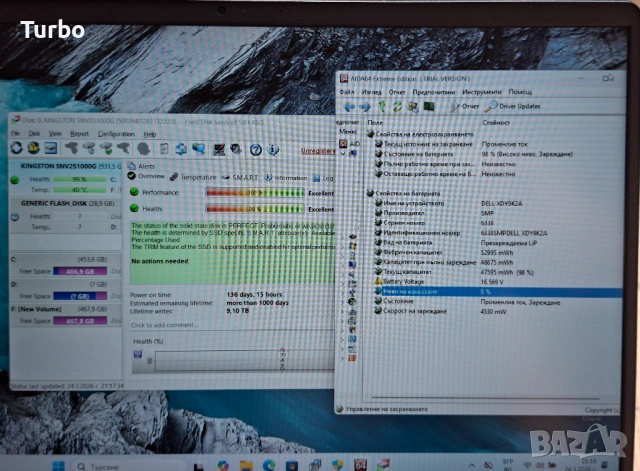The height and width of the screenshot is (471, 640).
Task: Open Изглед menu in AIDA64
Action: [x=371, y=92]
